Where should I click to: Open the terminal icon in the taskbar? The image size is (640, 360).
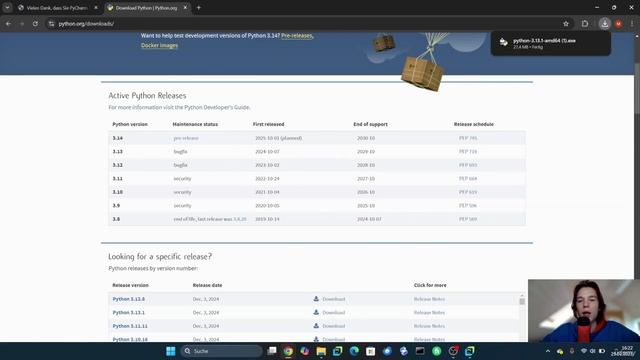click(x=420, y=351)
